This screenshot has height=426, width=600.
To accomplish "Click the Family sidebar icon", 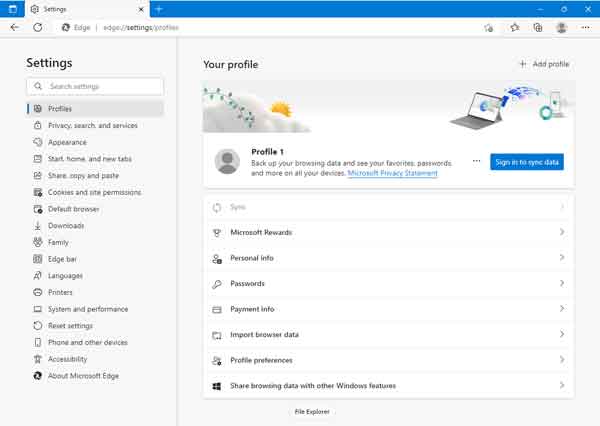I will tap(38, 242).
